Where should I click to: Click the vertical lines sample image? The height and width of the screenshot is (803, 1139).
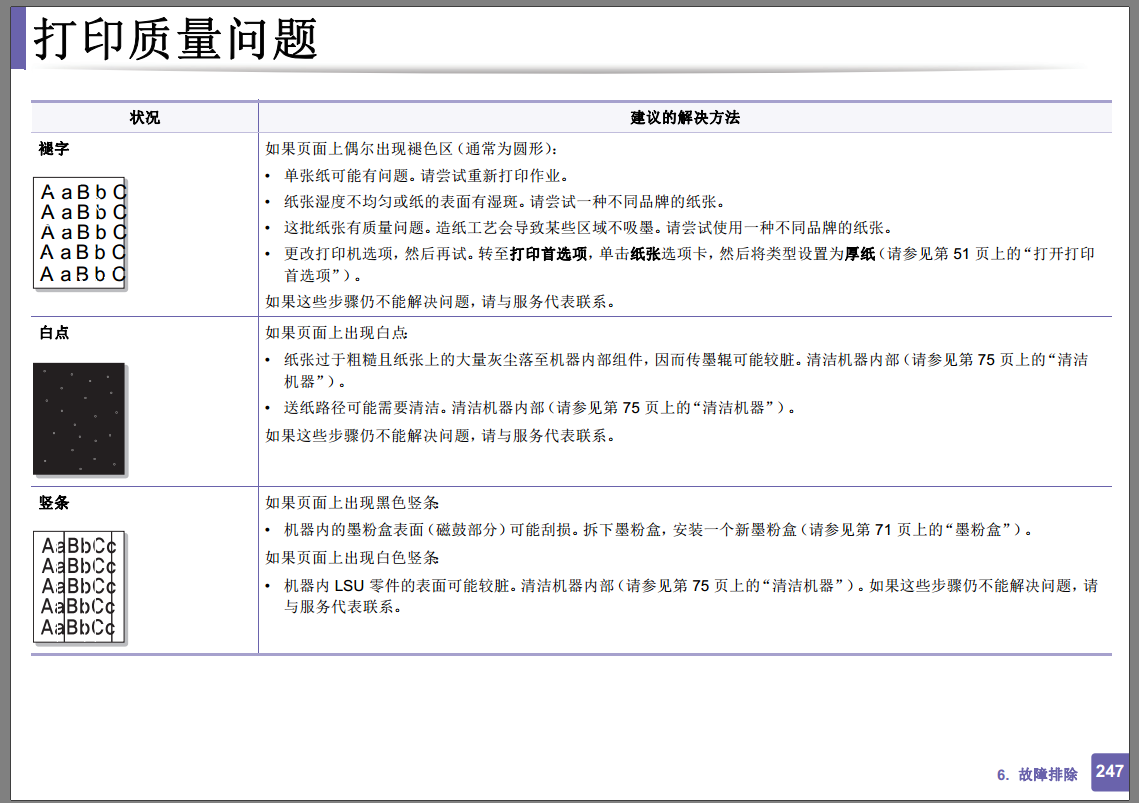click(80, 588)
